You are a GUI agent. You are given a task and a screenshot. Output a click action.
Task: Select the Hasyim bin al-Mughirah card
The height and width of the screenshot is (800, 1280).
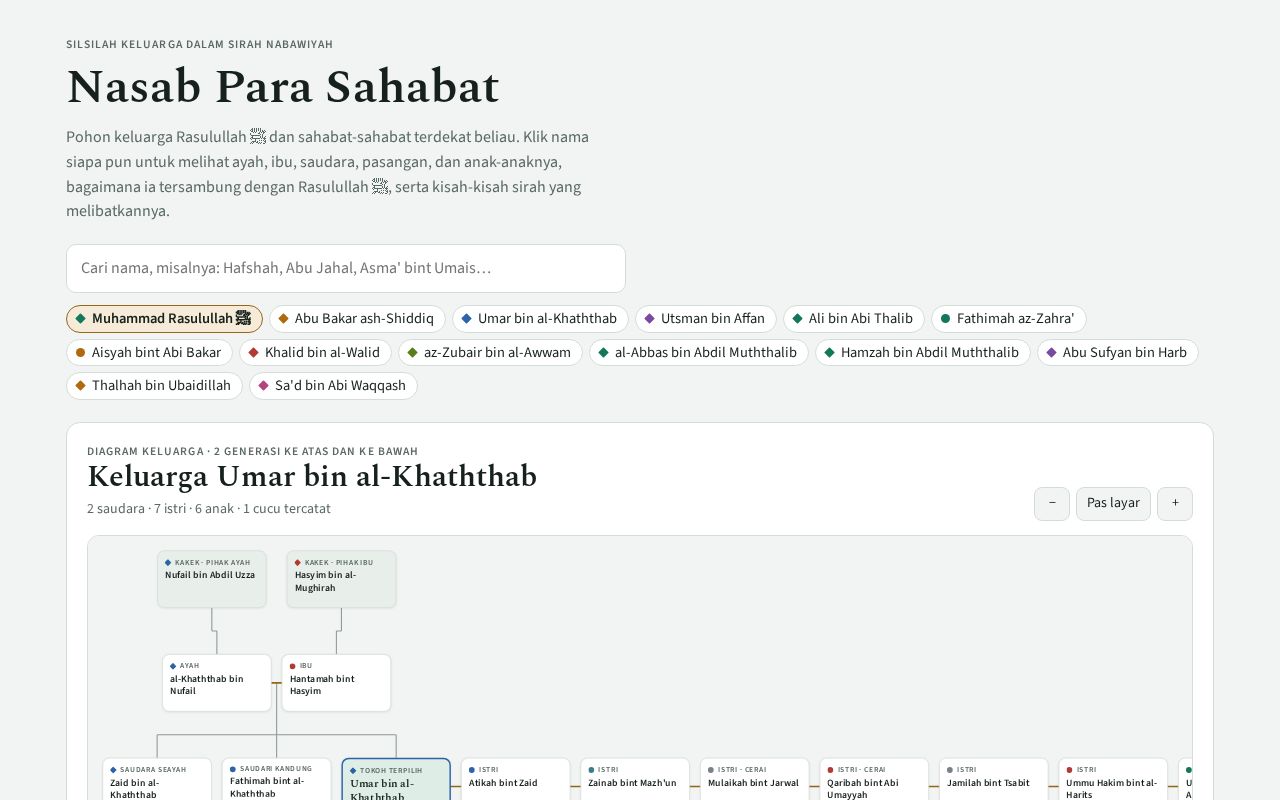click(341, 579)
